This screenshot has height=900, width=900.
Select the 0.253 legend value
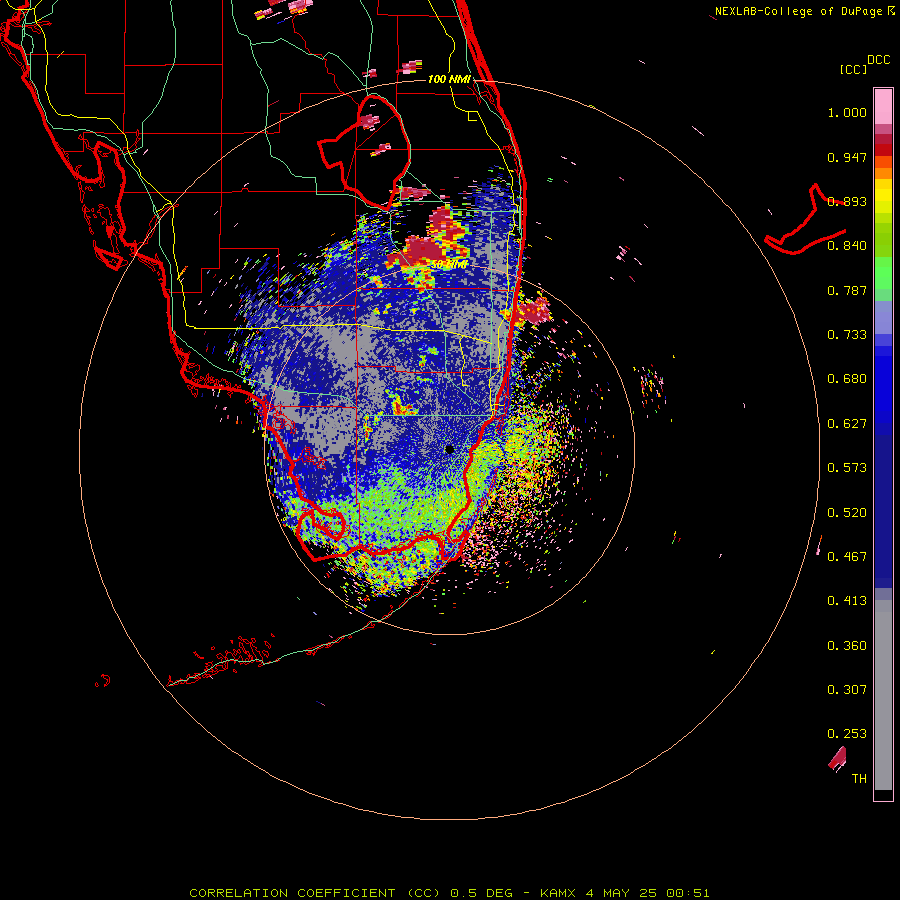tap(847, 734)
